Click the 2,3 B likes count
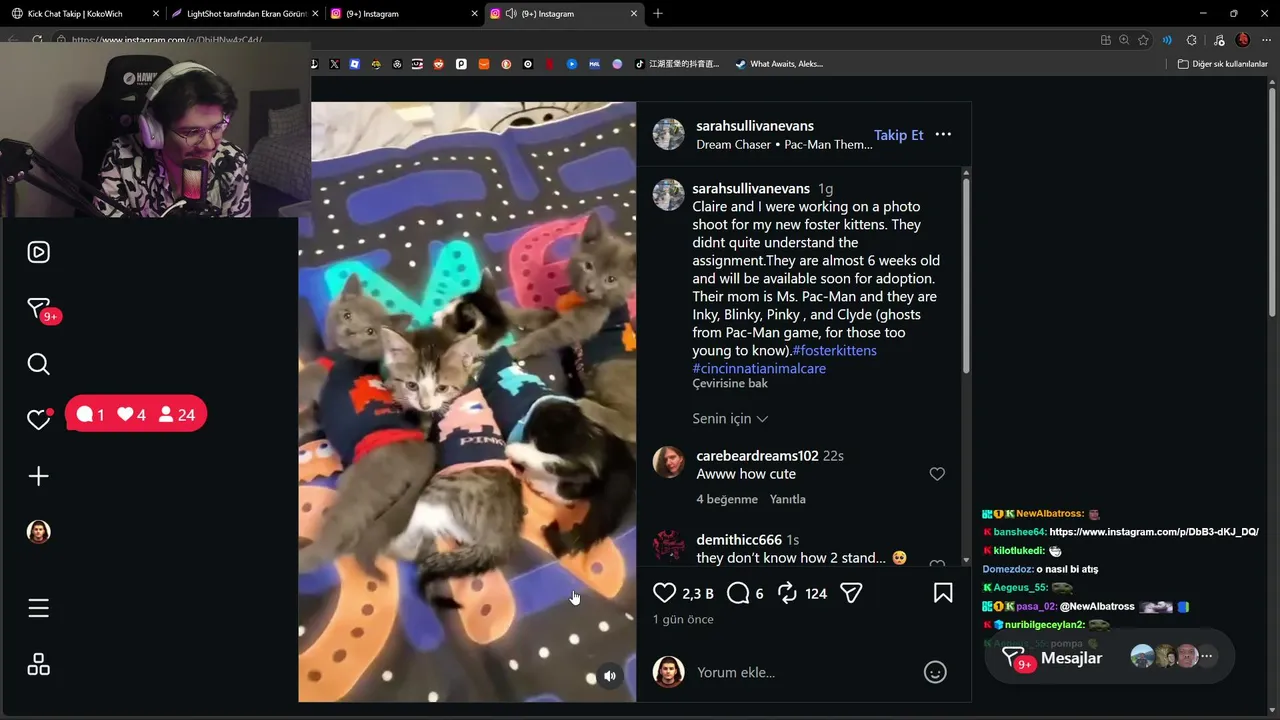Screen dimensions: 1280x720 coord(698,594)
